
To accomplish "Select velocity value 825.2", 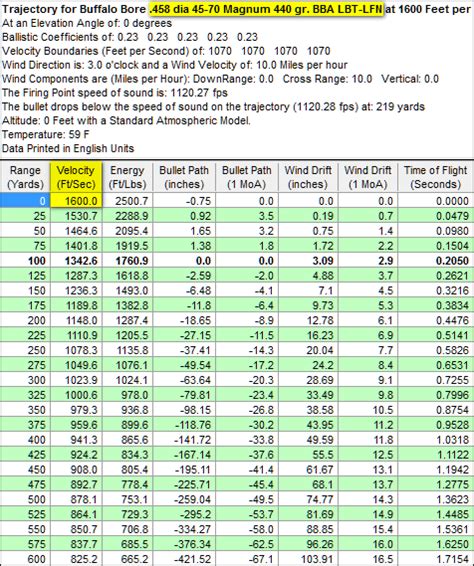I will click(x=76, y=559).
